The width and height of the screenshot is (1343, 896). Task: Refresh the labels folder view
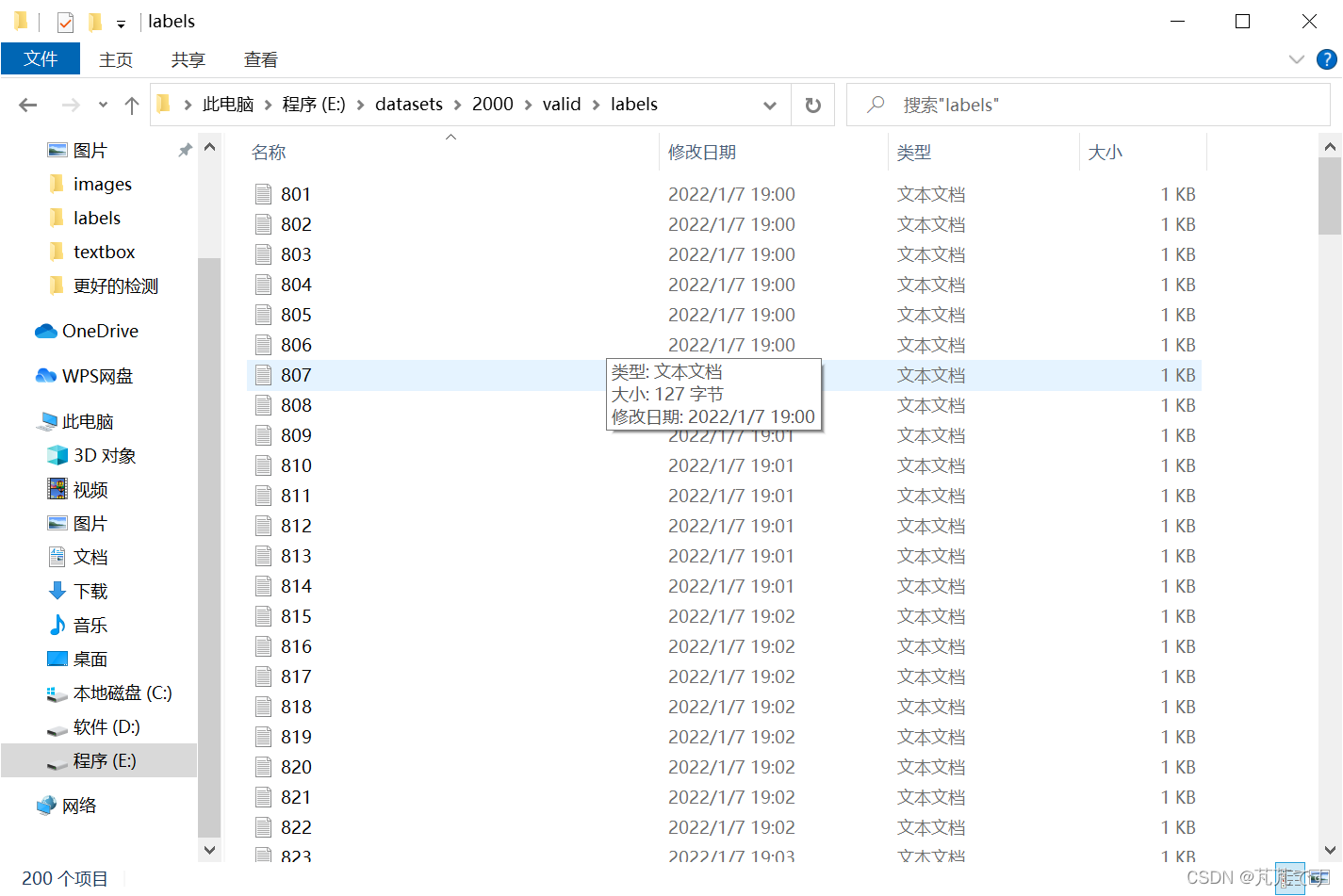(812, 106)
